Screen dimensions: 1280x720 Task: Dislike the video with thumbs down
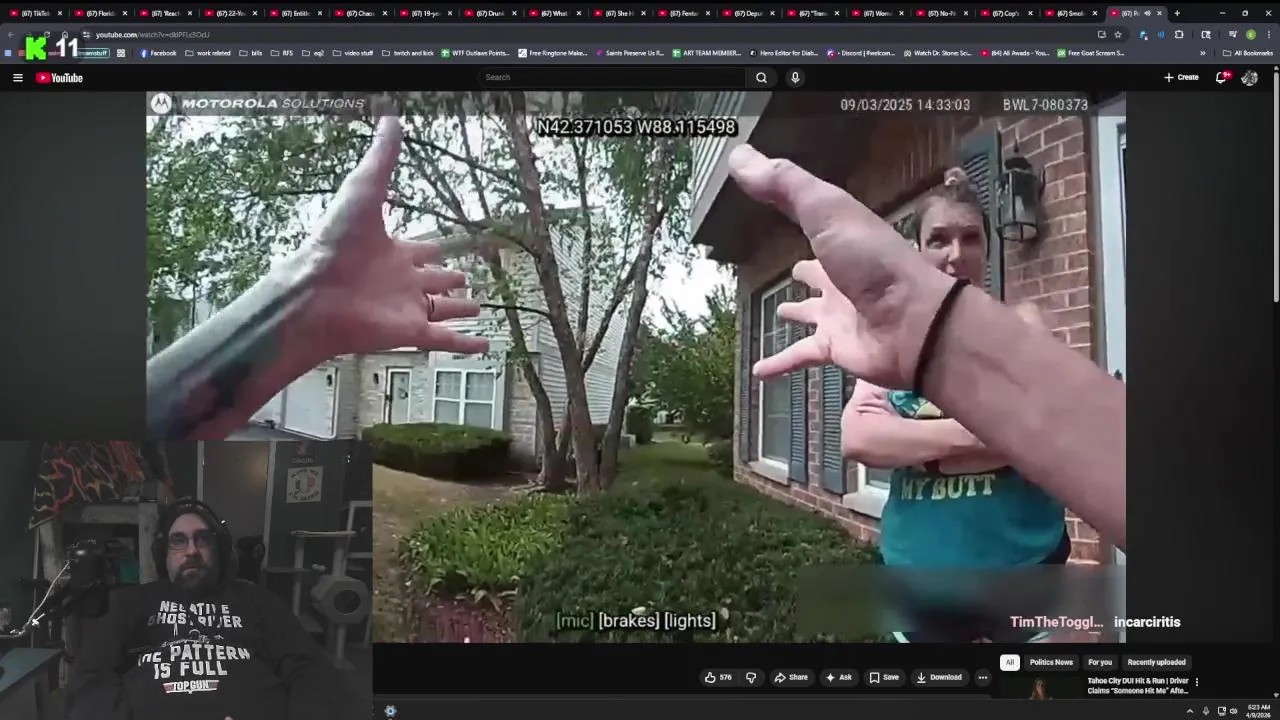751,677
